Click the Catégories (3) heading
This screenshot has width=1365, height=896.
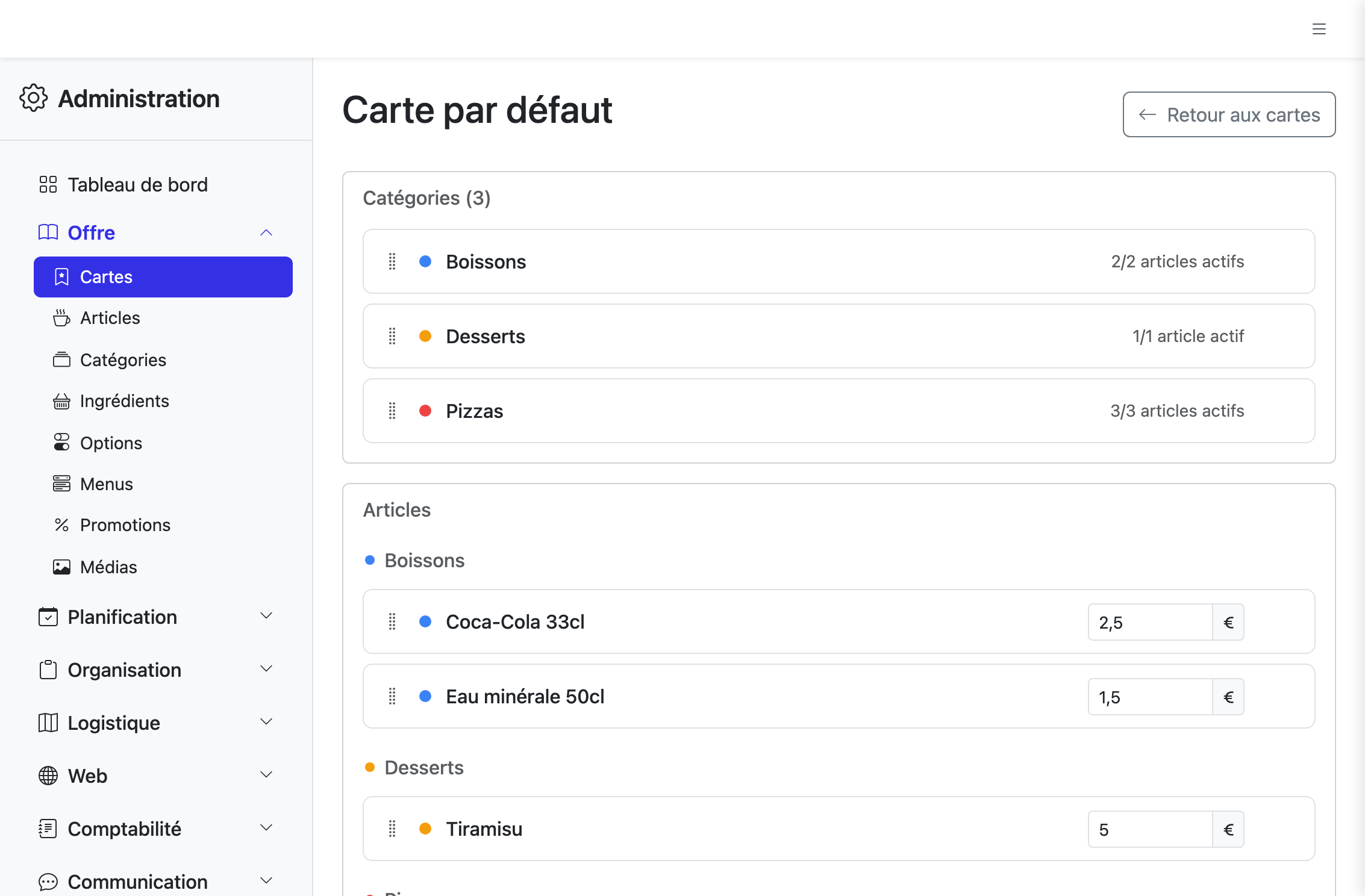click(x=427, y=198)
